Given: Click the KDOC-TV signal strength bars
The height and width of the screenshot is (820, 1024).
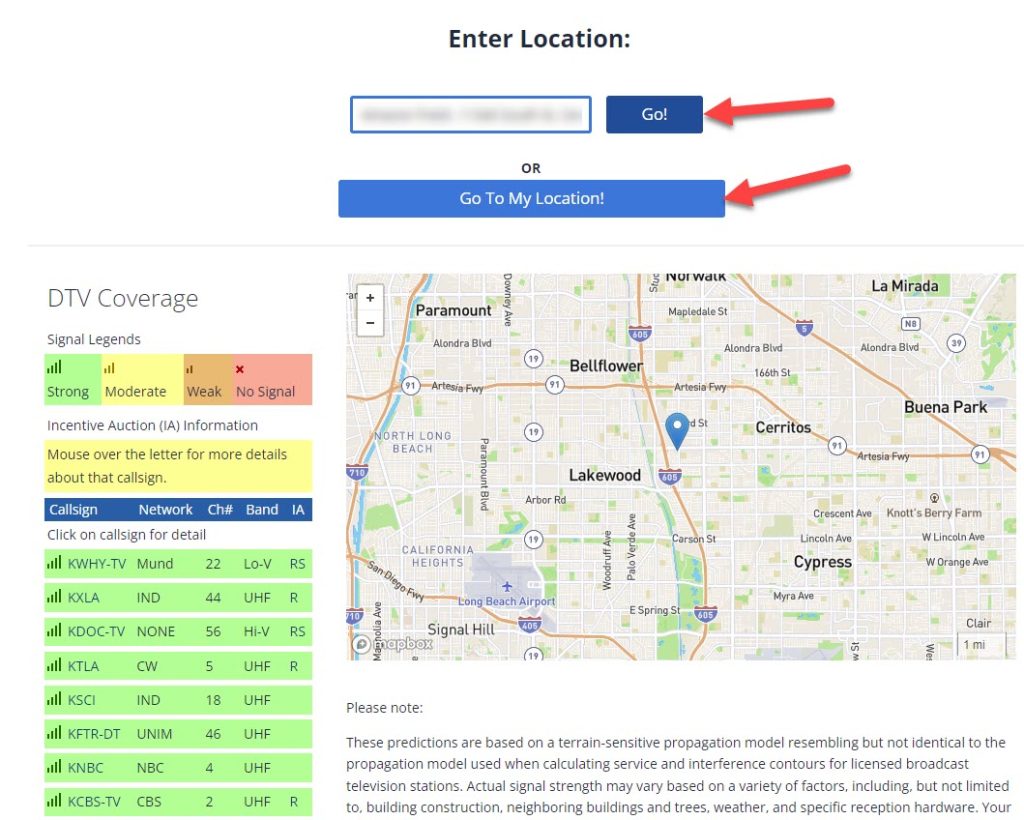Looking at the screenshot, I should click(x=54, y=629).
